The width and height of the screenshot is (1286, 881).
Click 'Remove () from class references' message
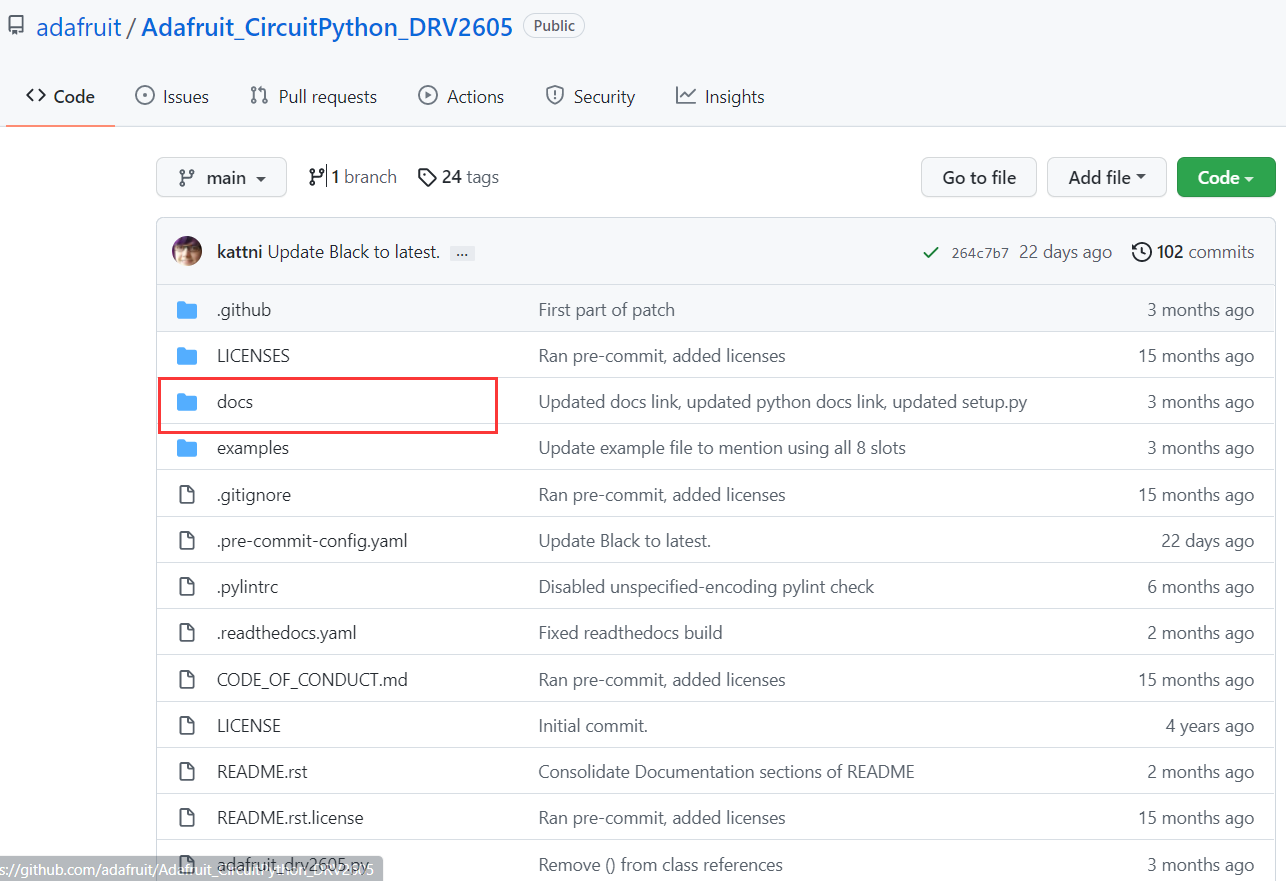point(661,865)
